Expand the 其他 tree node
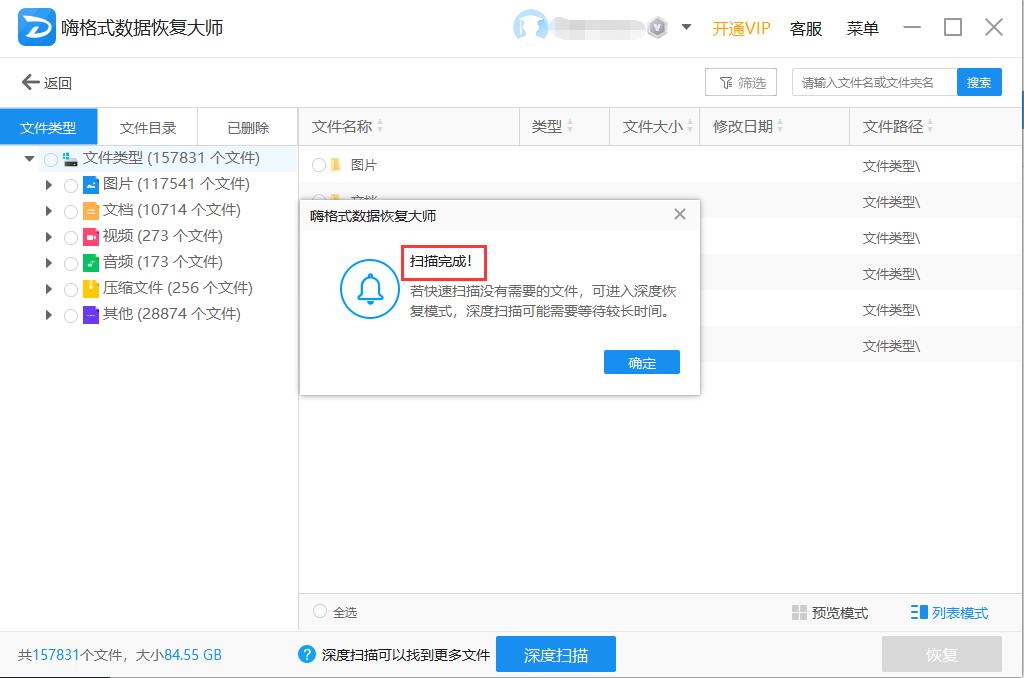 click(x=49, y=315)
